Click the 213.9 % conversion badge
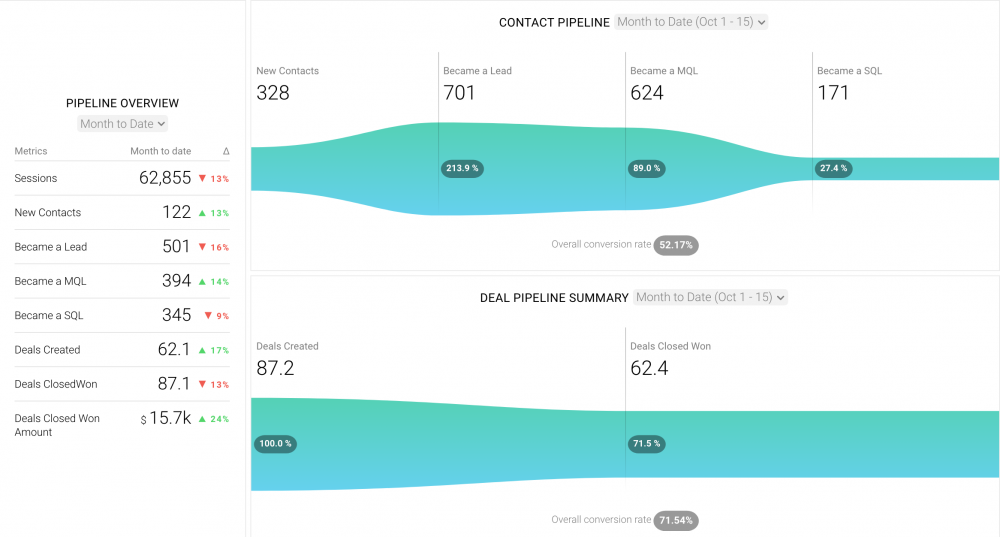The height and width of the screenshot is (537, 1000). click(462, 169)
